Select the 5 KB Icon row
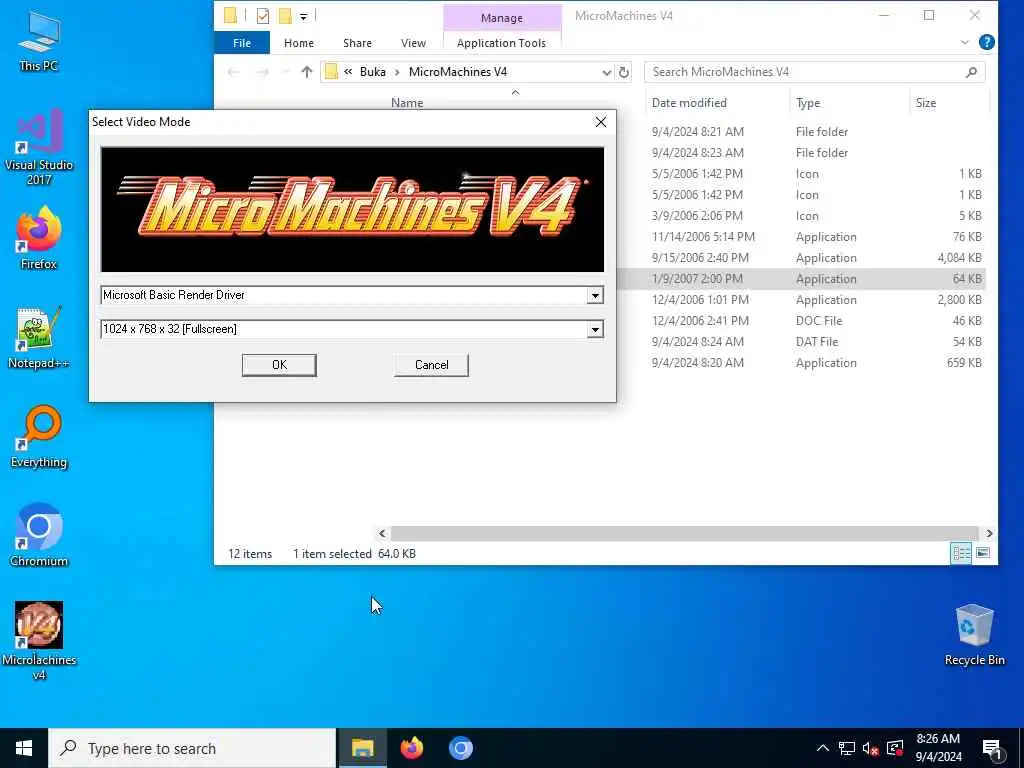The image size is (1024, 768). click(801, 216)
